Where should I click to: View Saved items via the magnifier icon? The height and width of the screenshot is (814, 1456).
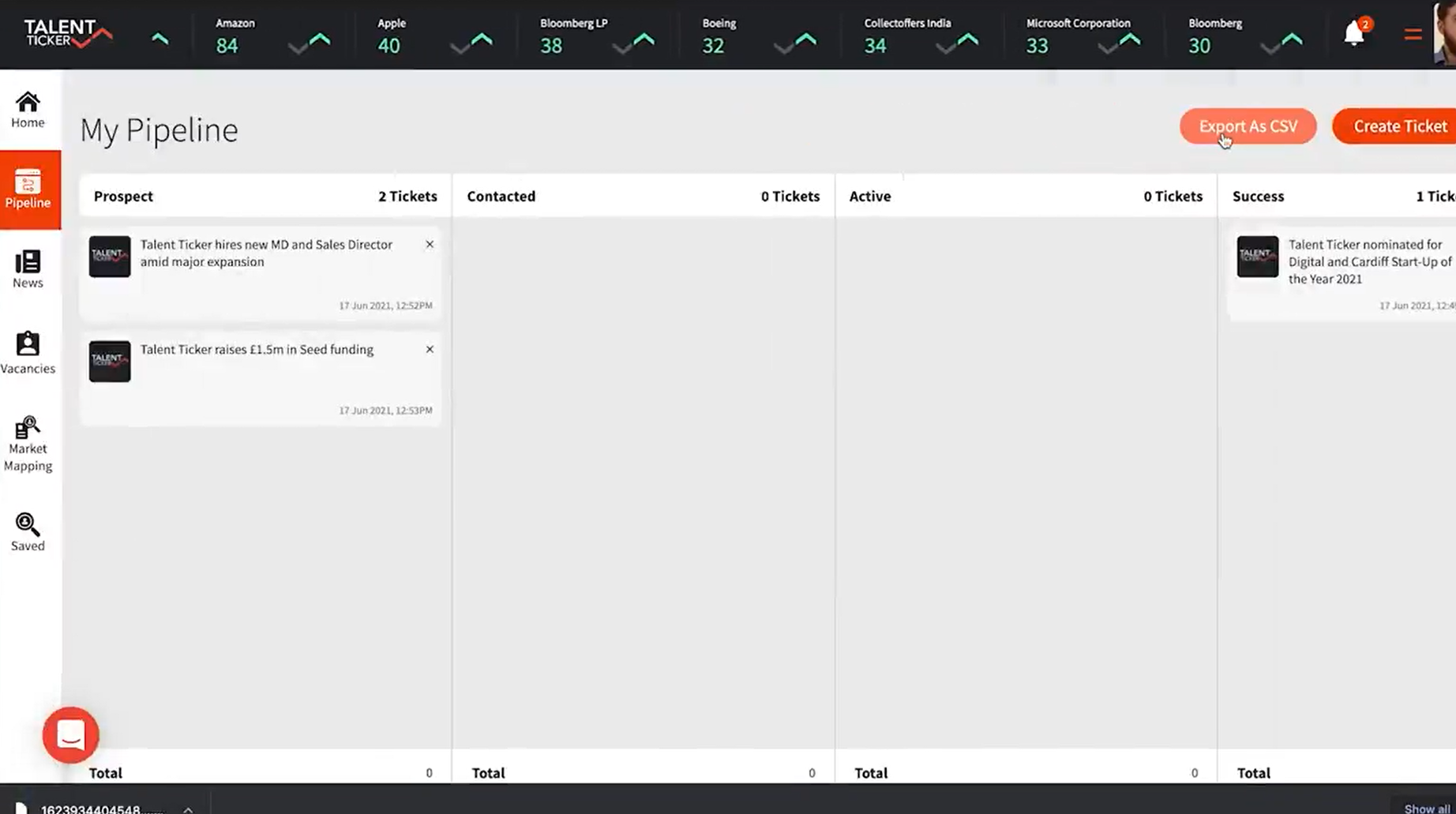pyautogui.click(x=28, y=531)
